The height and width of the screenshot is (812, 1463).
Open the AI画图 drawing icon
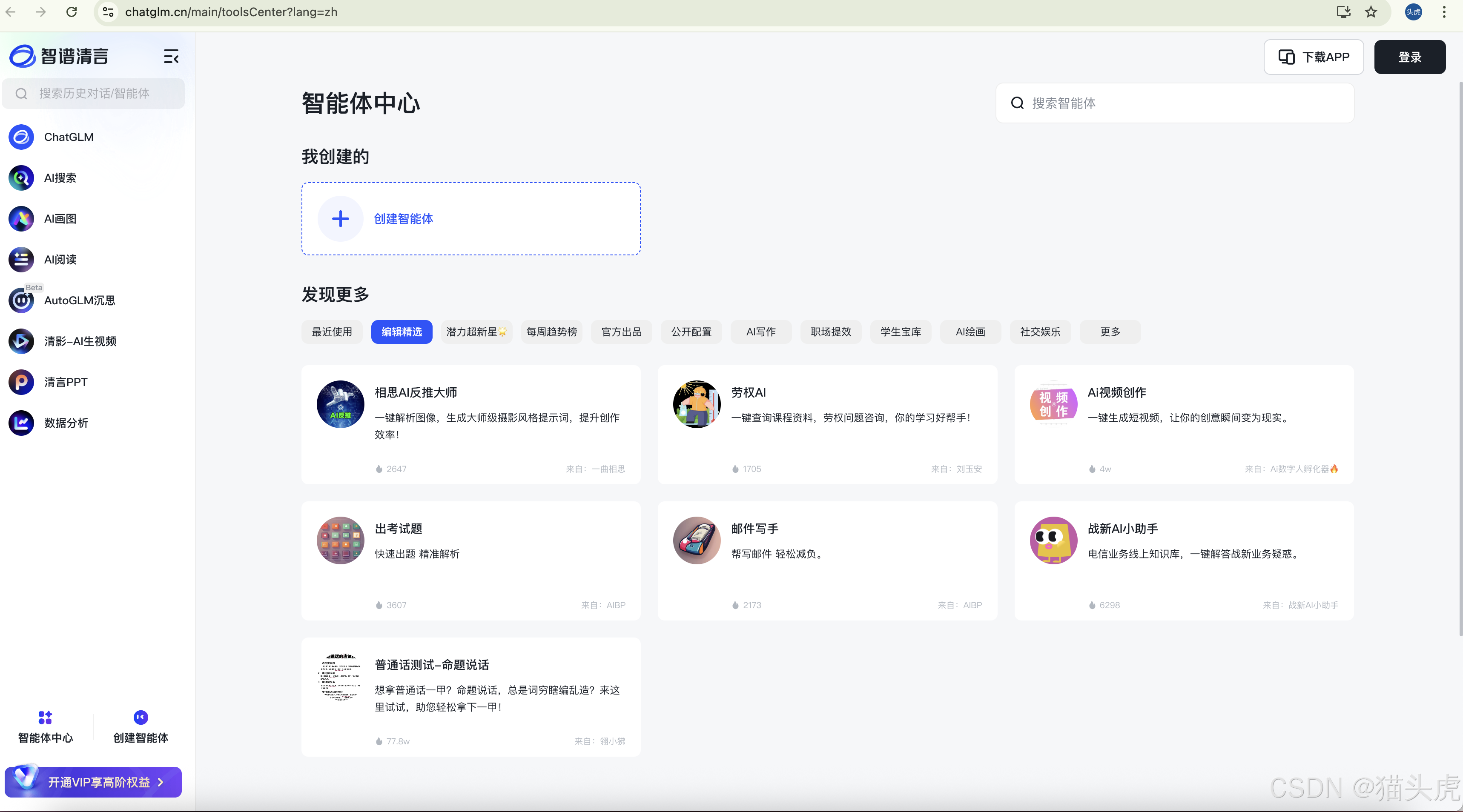pyautogui.click(x=22, y=219)
